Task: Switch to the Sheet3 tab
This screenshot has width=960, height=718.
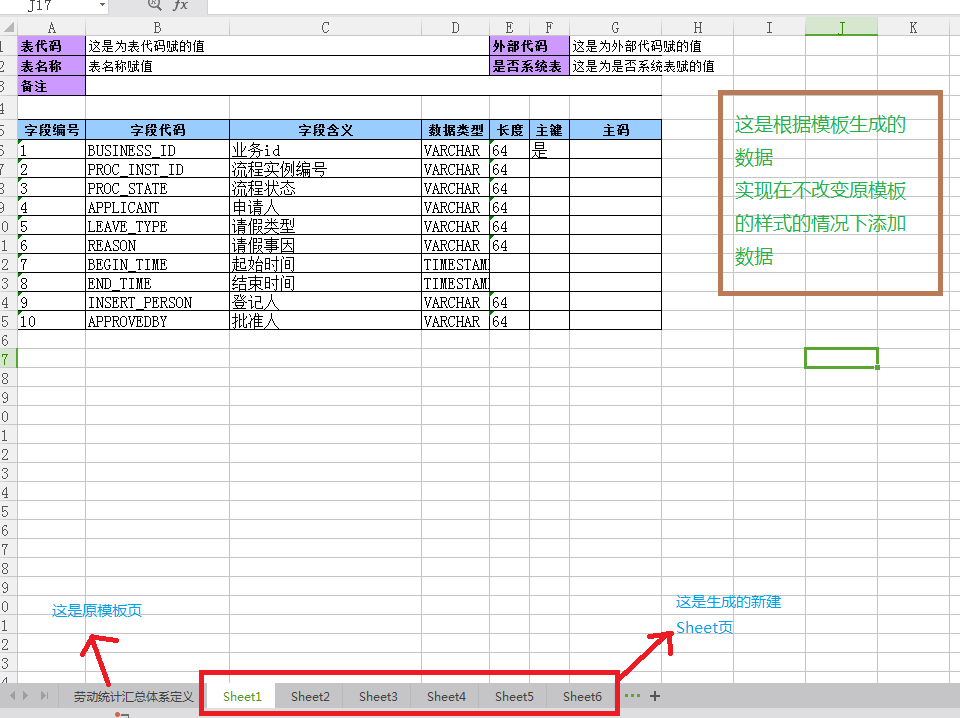Action: point(378,697)
